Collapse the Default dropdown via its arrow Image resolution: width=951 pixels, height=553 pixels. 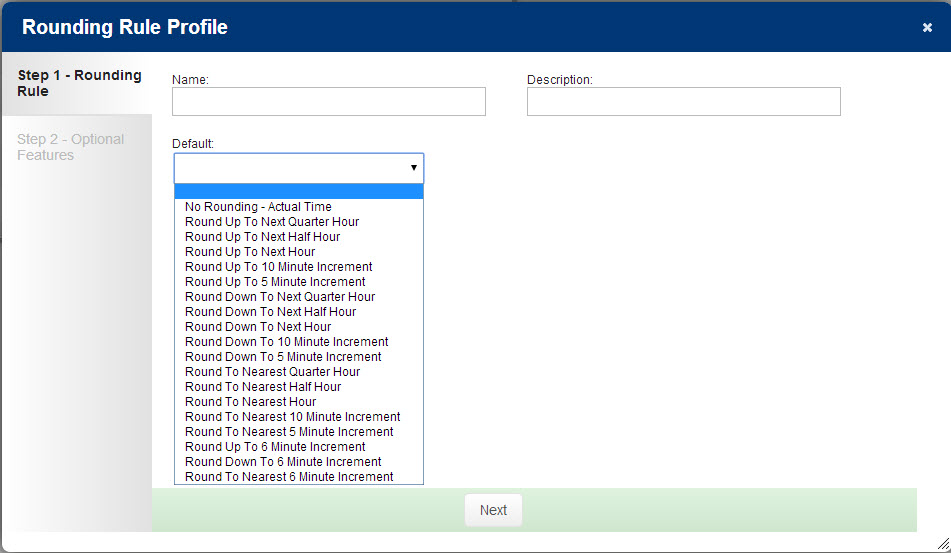(x=414, y=168)
